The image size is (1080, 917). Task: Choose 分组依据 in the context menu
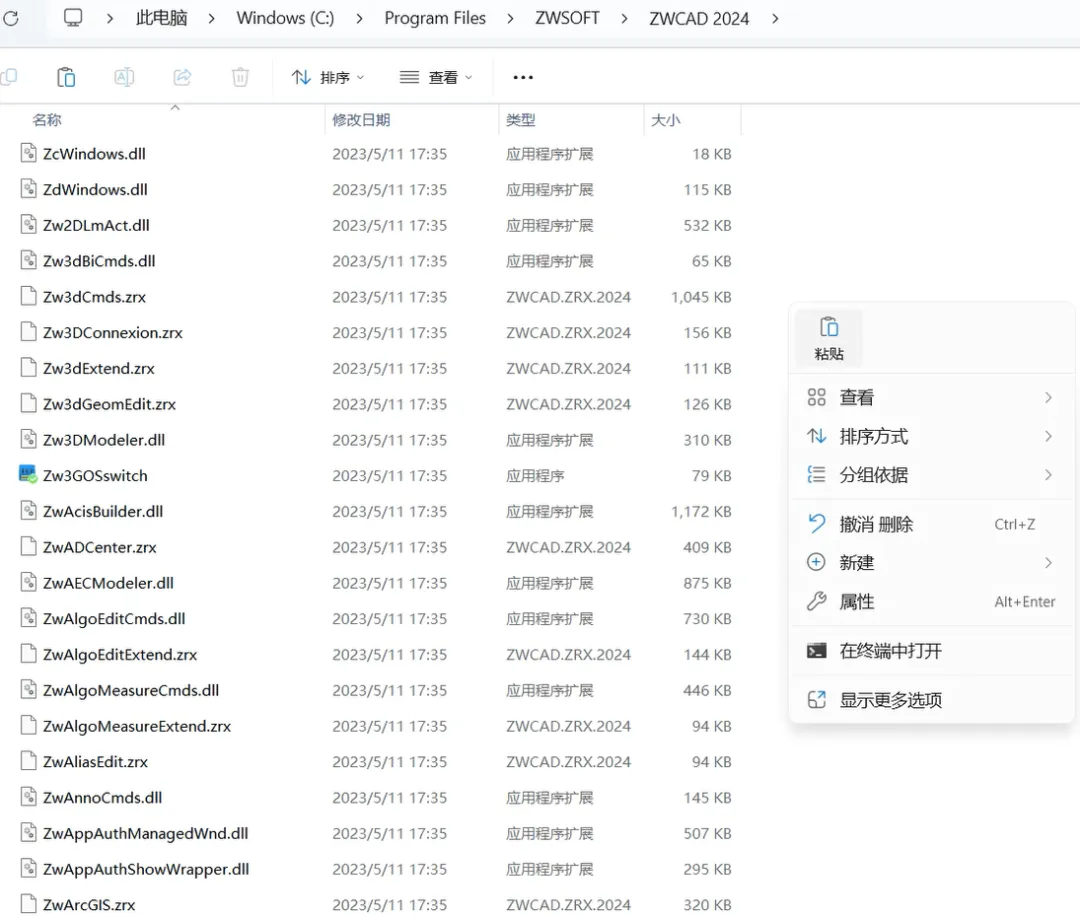tap(931, 475)
